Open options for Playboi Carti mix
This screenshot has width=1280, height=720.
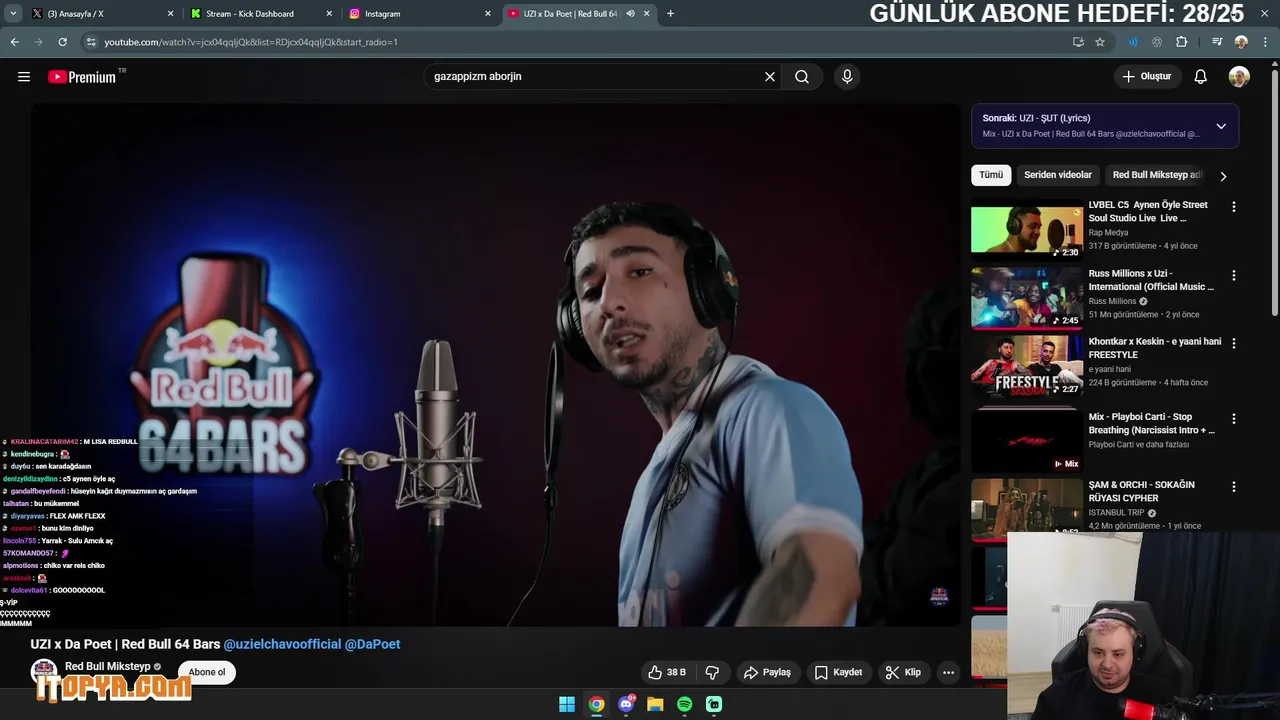click(1233, 418)
